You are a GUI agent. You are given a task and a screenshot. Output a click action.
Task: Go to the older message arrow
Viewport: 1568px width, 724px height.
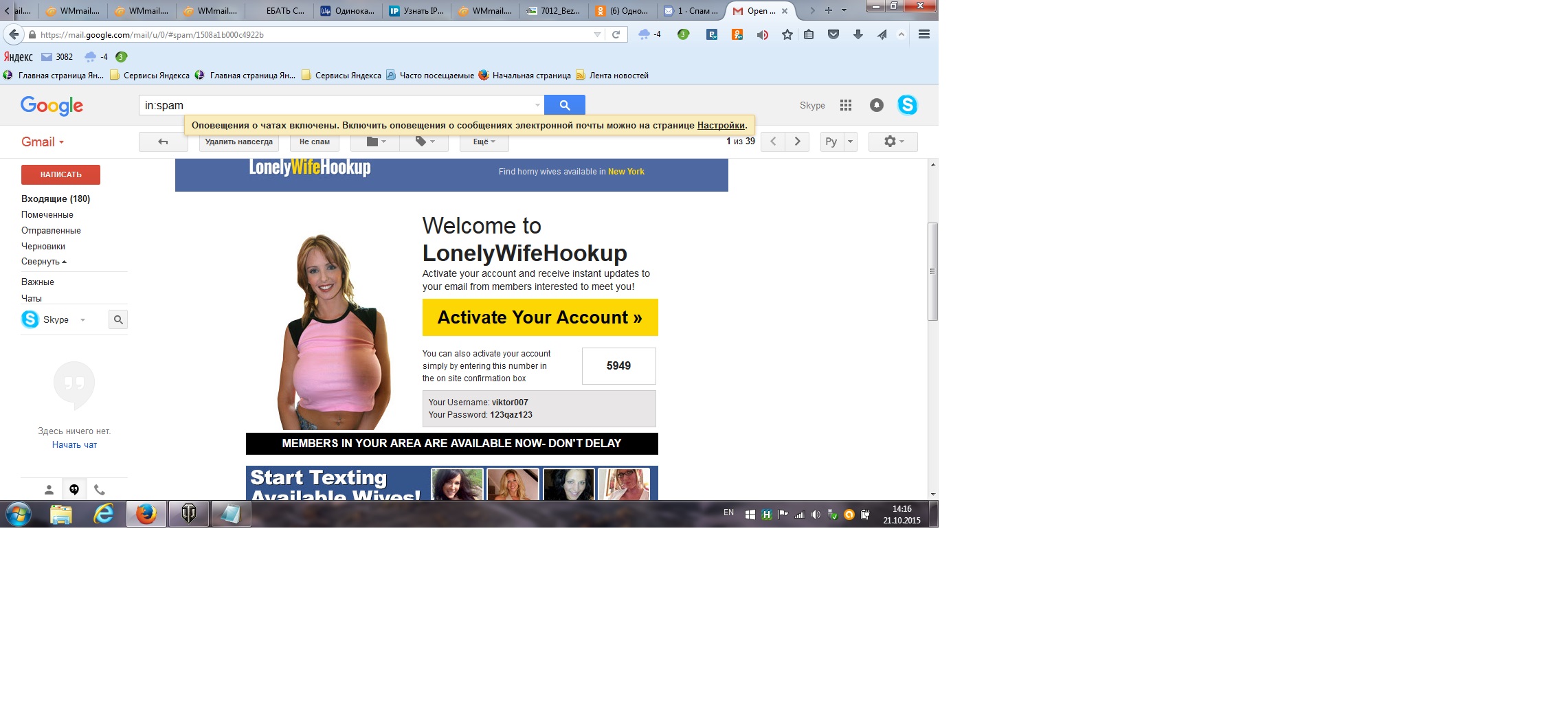[797, 142]
